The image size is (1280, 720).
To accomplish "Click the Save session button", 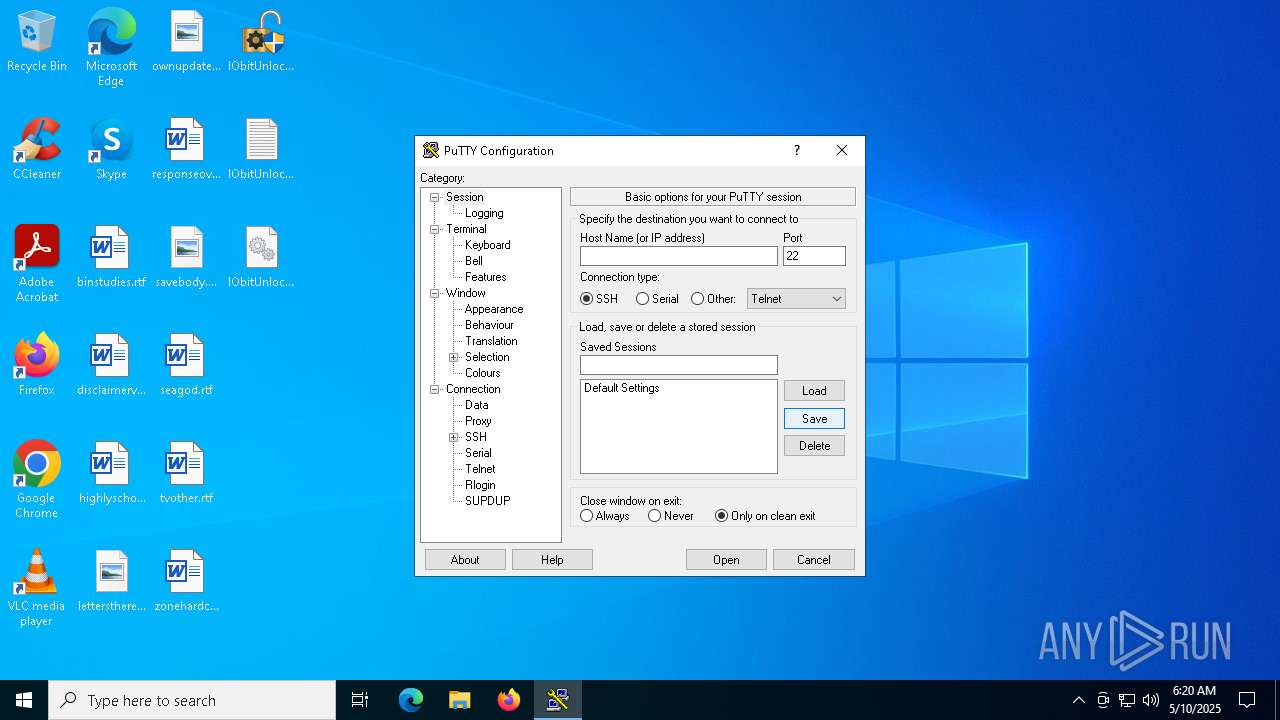I will coord(814,419).
